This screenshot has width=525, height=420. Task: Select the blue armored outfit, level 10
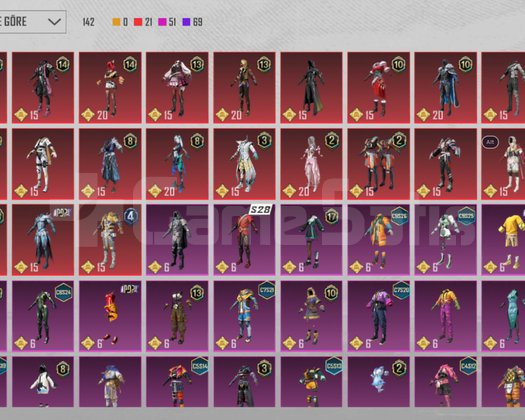point(446,88)
